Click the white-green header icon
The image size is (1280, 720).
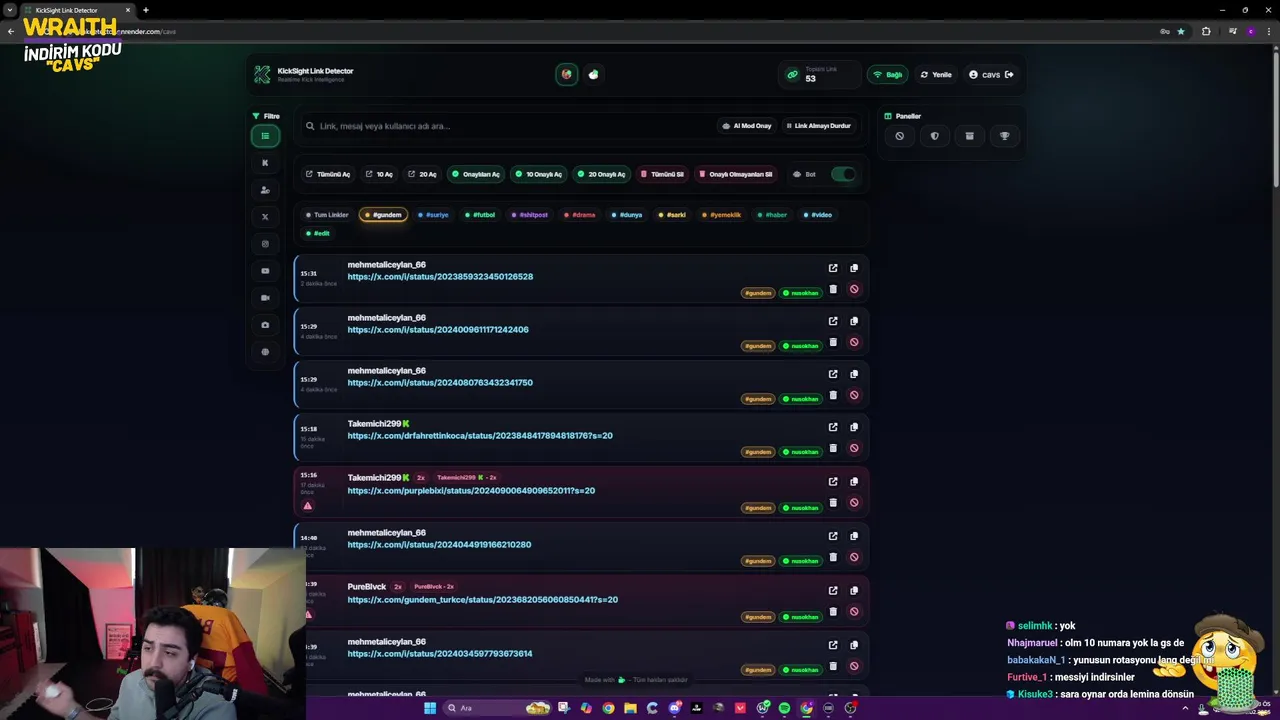point(594,74)
